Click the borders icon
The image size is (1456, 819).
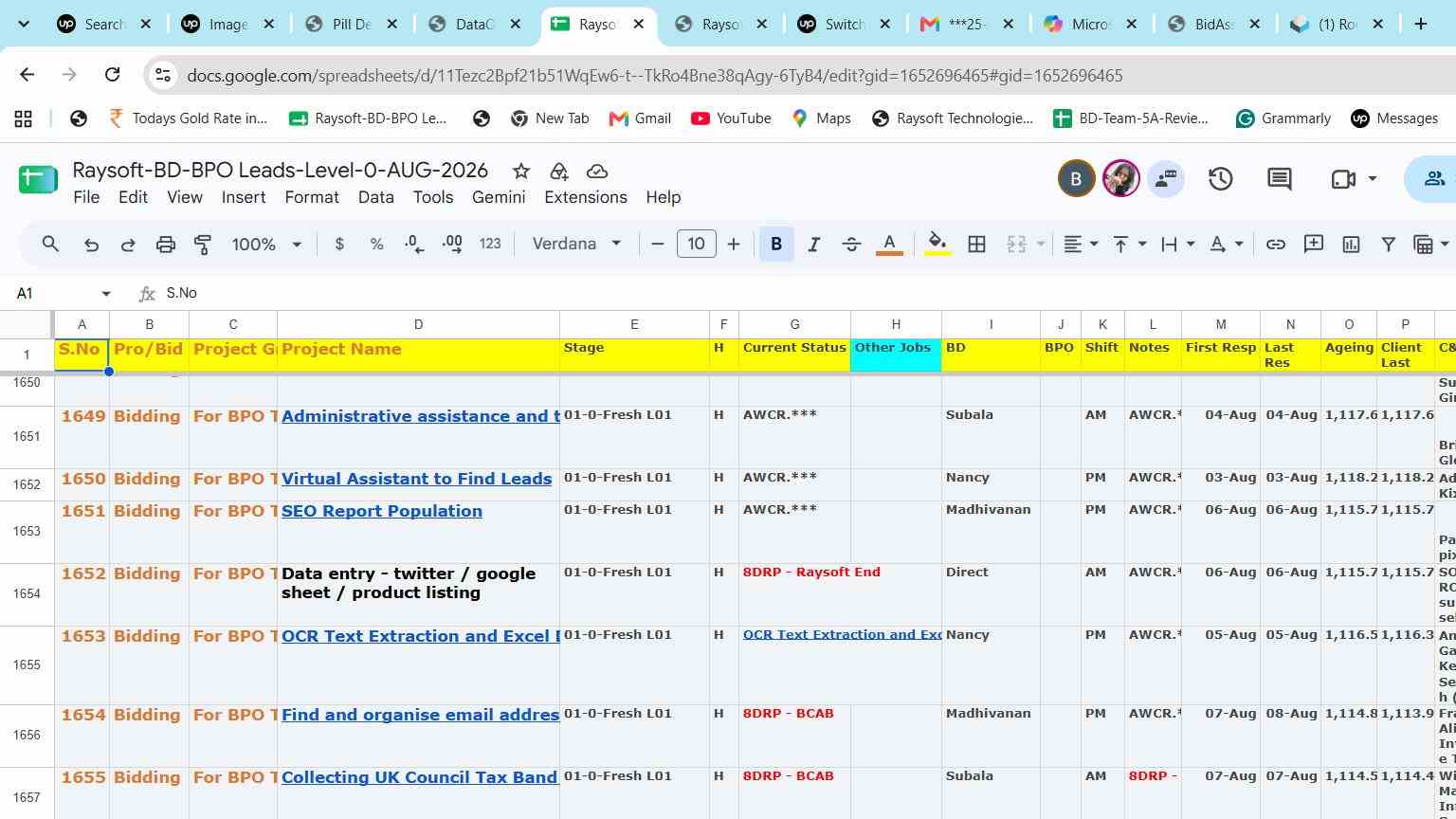976,245
